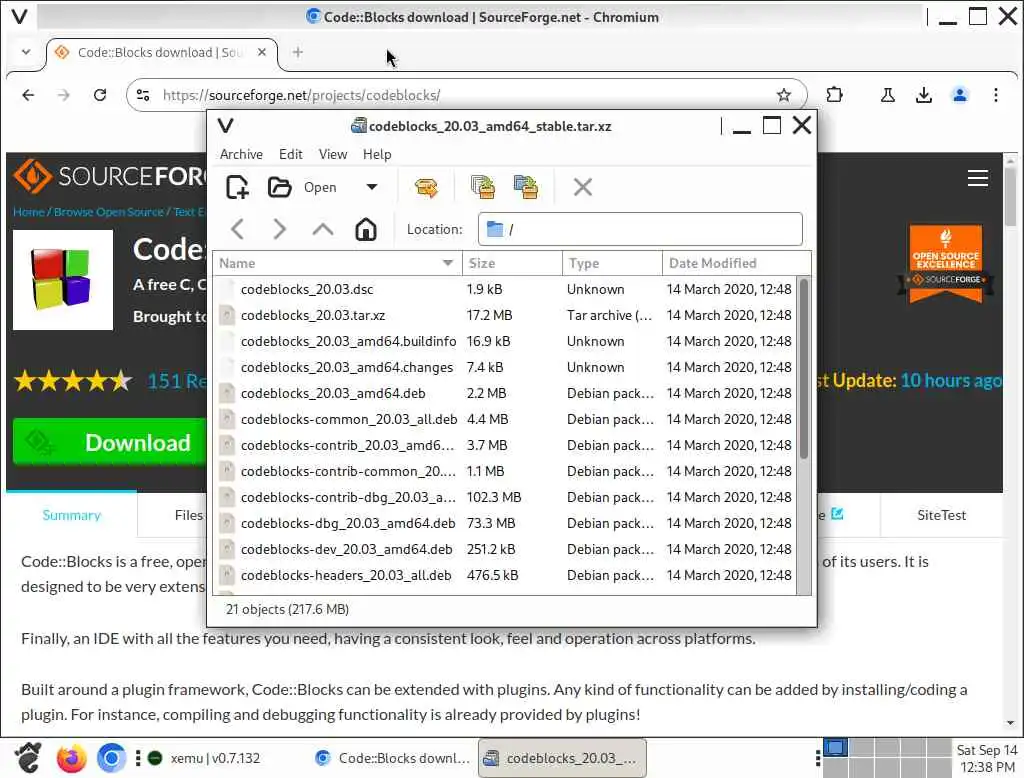
Task: Select codeblocks_20.03_amd64.buildinfo row
Action: click(x=505, y=342)
